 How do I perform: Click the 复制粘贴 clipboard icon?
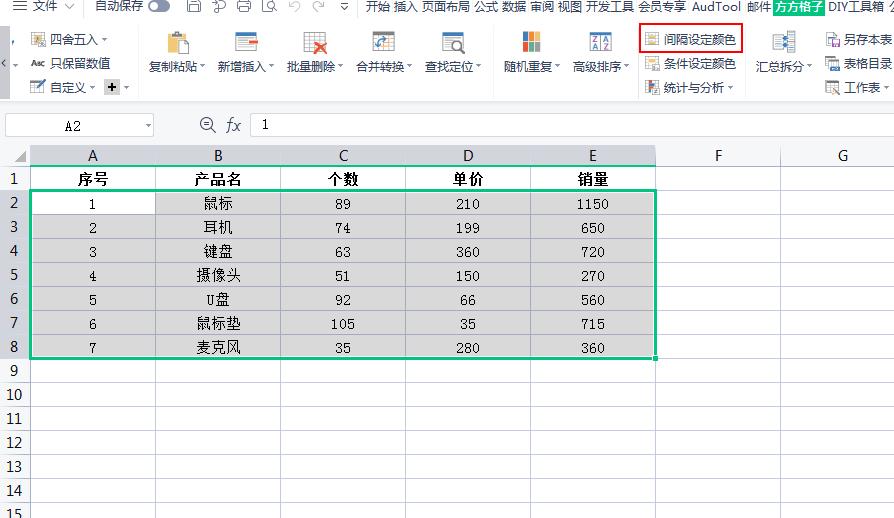point(178,43)
